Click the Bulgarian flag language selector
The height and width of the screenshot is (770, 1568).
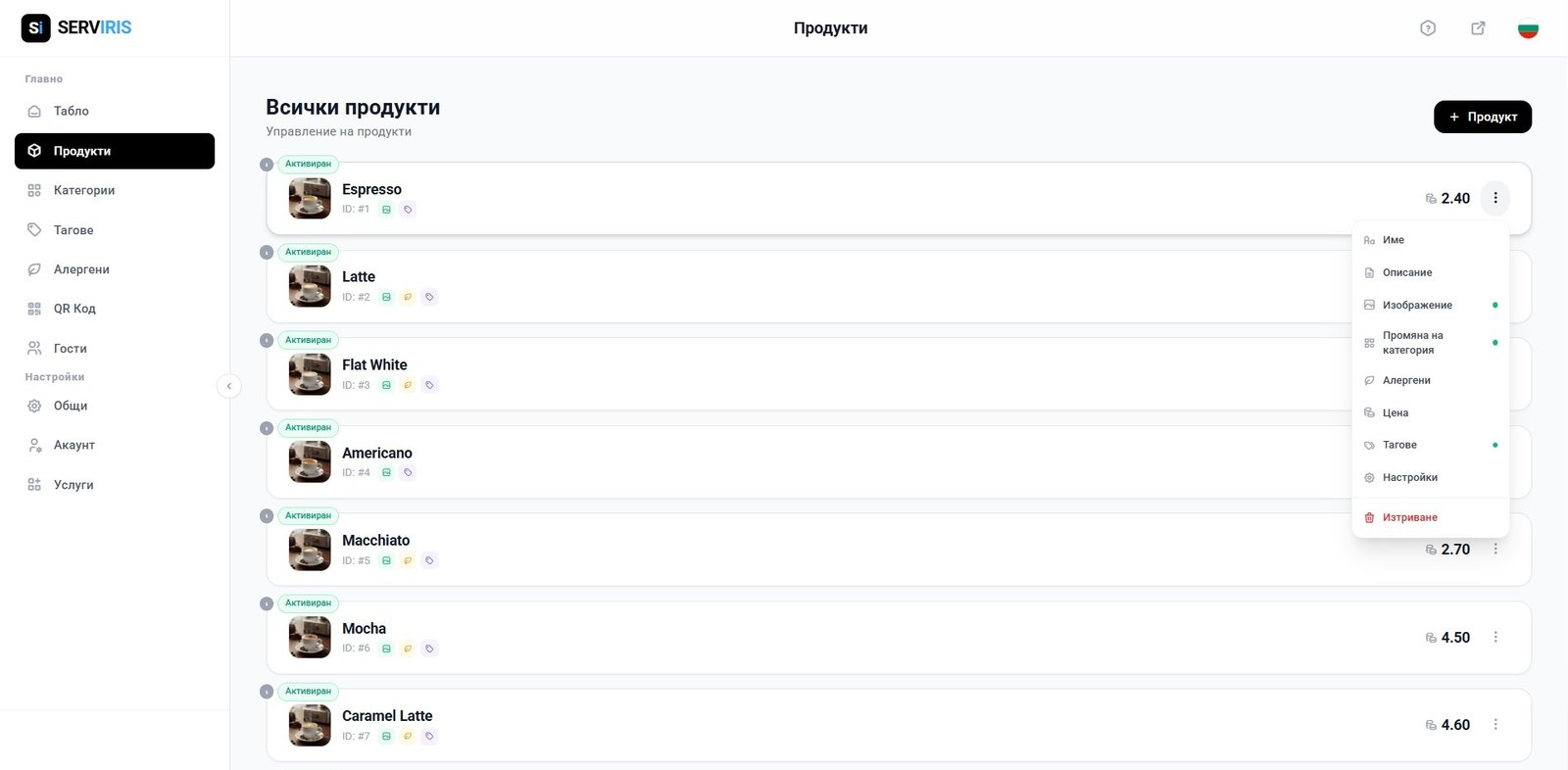1528,28
